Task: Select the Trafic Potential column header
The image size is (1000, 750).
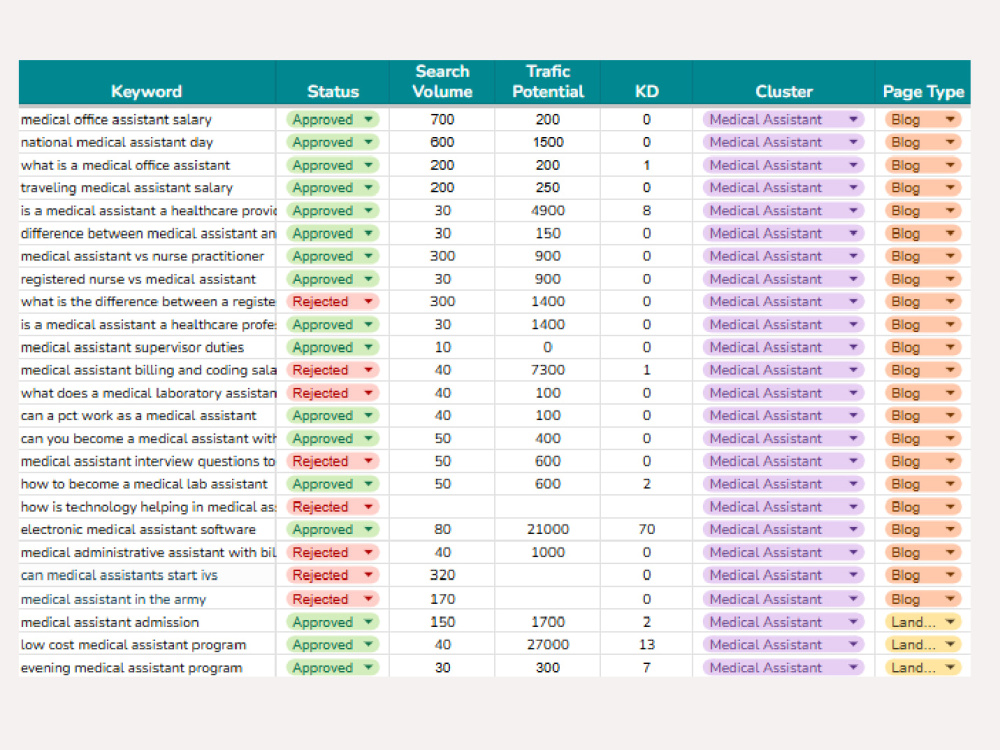Action: coord(548,81)
